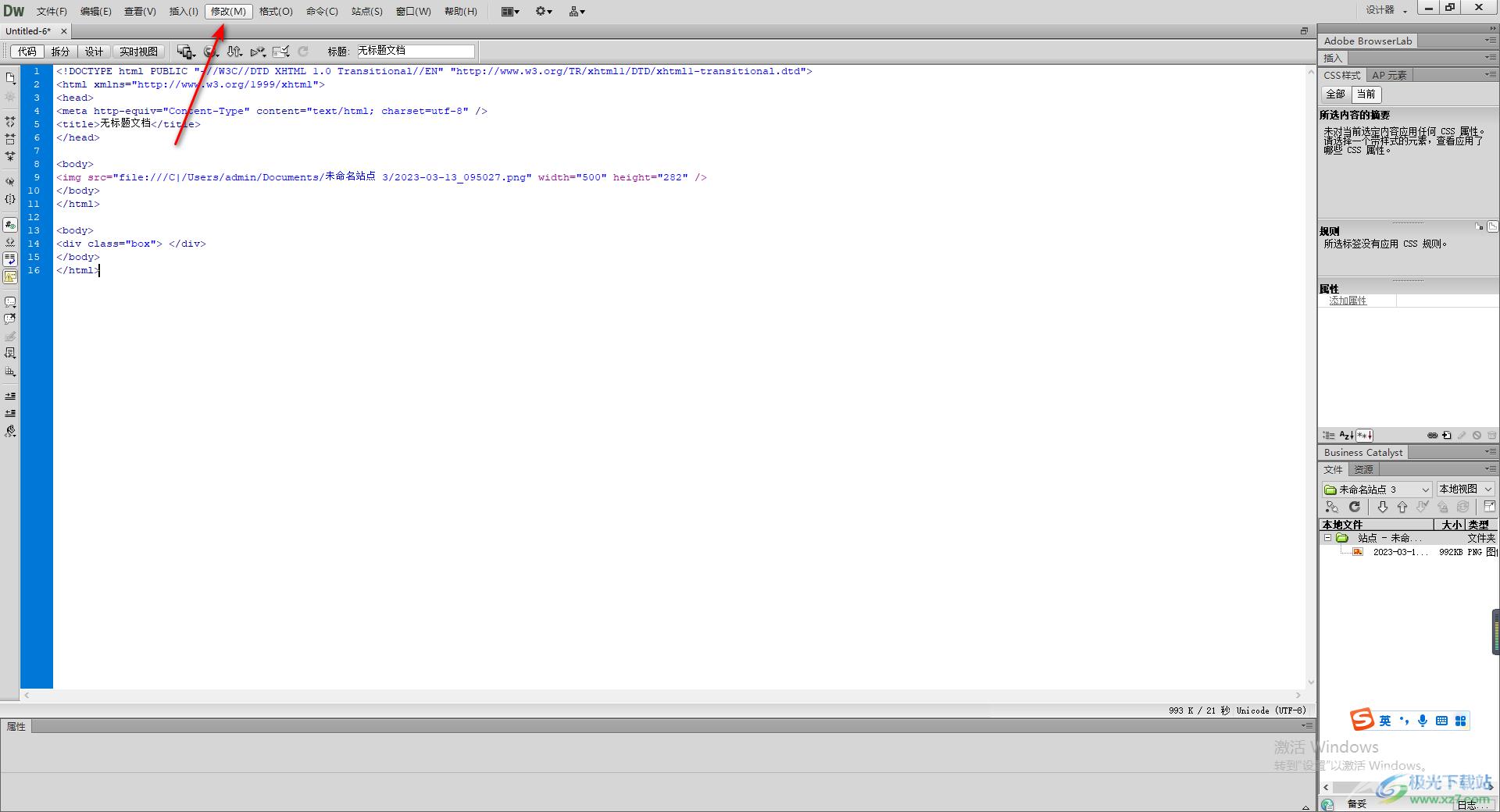Viewport: 1500px width, 812px height.
Task: Switch to the AP 元素 tab
Action: point(1389,76)
